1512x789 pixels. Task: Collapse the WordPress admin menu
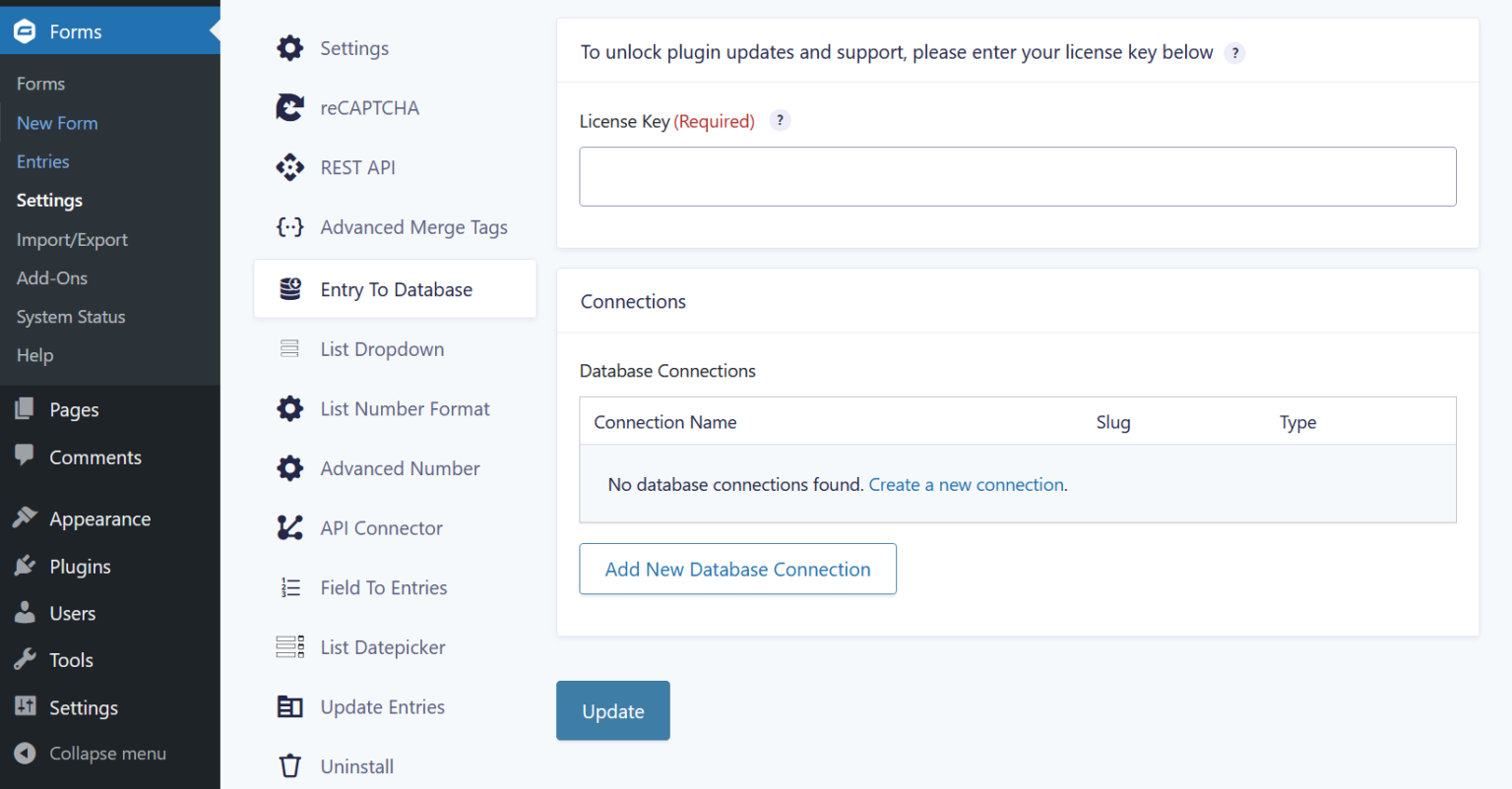(89, 753)
